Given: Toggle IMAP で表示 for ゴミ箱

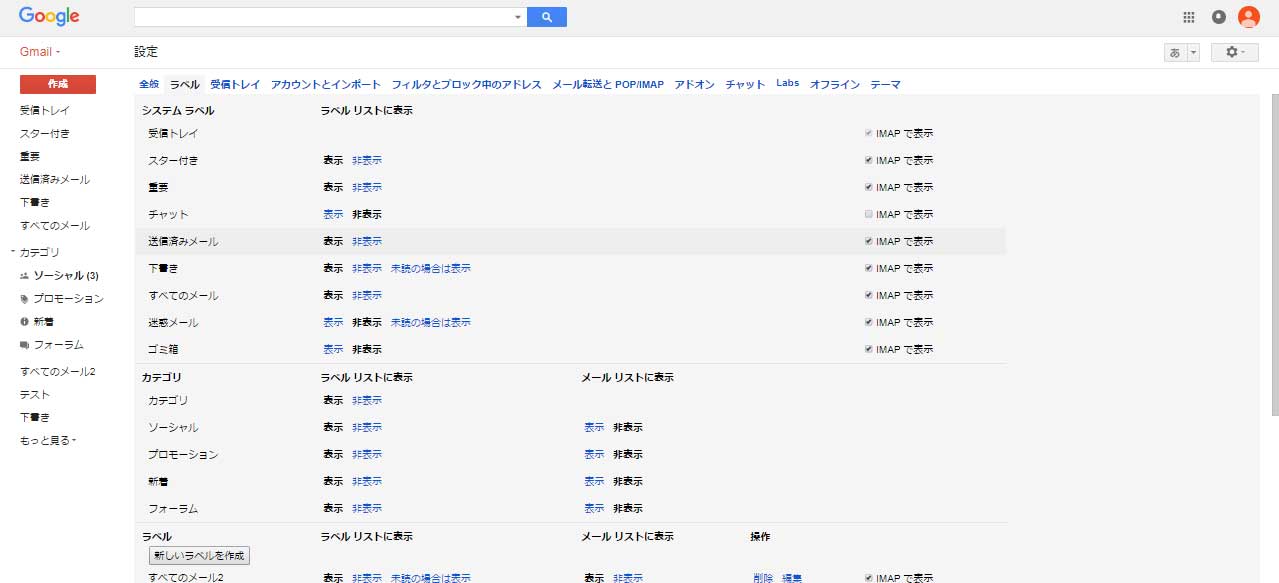Looking at the screenshot, I should click(868, 349).
